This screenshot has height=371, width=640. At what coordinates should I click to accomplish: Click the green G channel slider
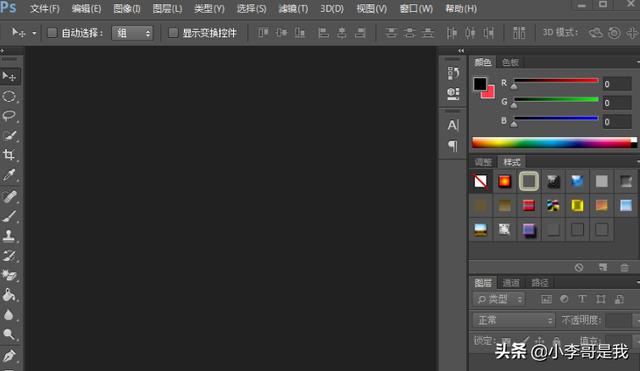click(x=556, y=100)
